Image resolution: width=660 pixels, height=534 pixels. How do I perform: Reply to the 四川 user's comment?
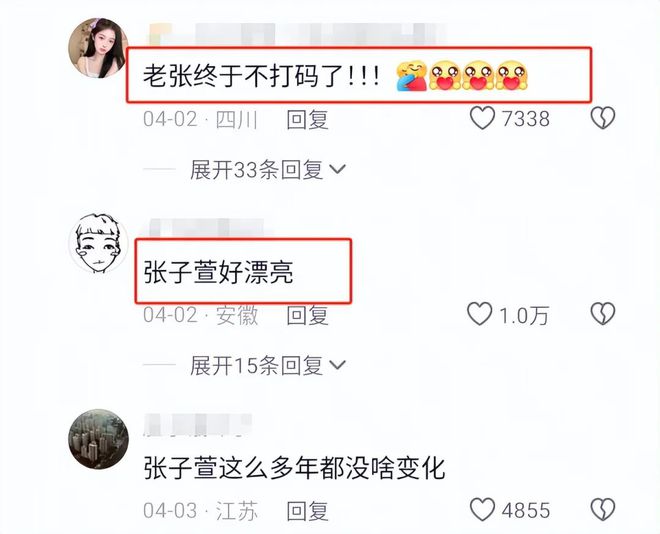(307, 119)
